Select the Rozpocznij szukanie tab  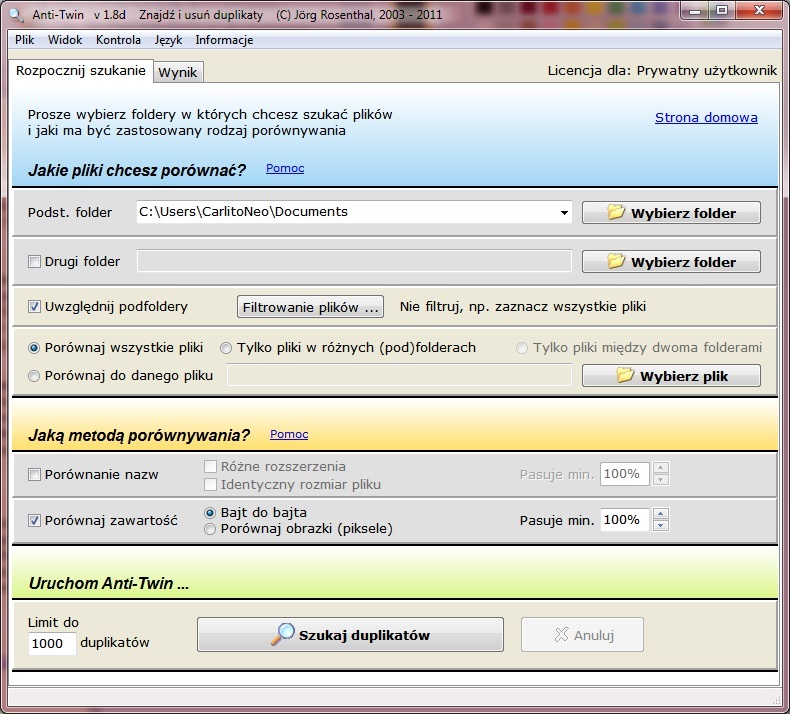(x=81, y=71)
